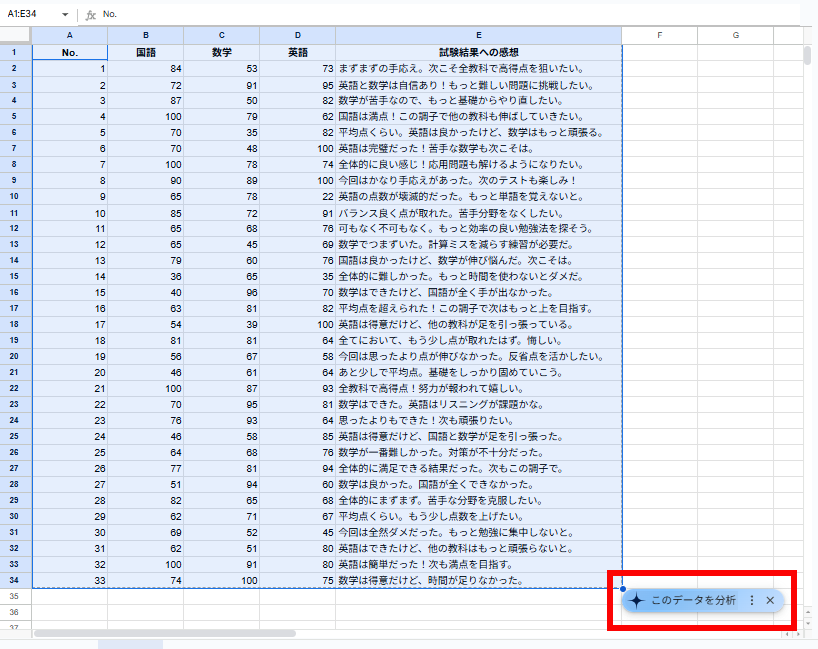This screenshot has width=818, height=649.
Task: Click the vertical scrollbar thumb
Action: point(808,54)
